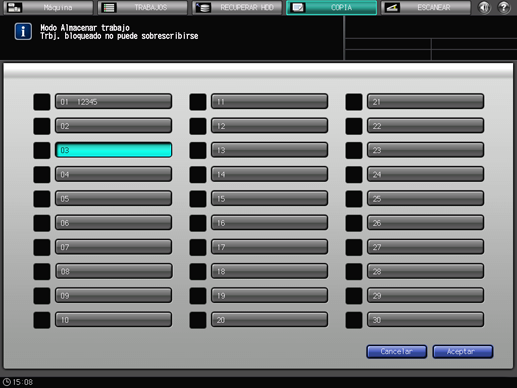This screenshot has height=388, width=517.
Task: Go to the ESCANEAR tab
Action: (x=426, y=7)
